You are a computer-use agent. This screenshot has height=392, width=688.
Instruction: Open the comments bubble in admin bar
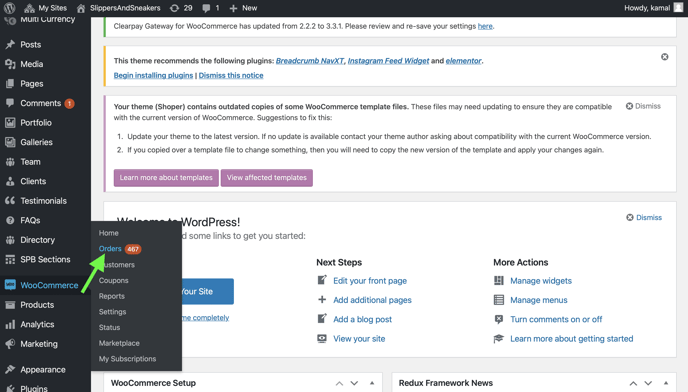[211, 8]
